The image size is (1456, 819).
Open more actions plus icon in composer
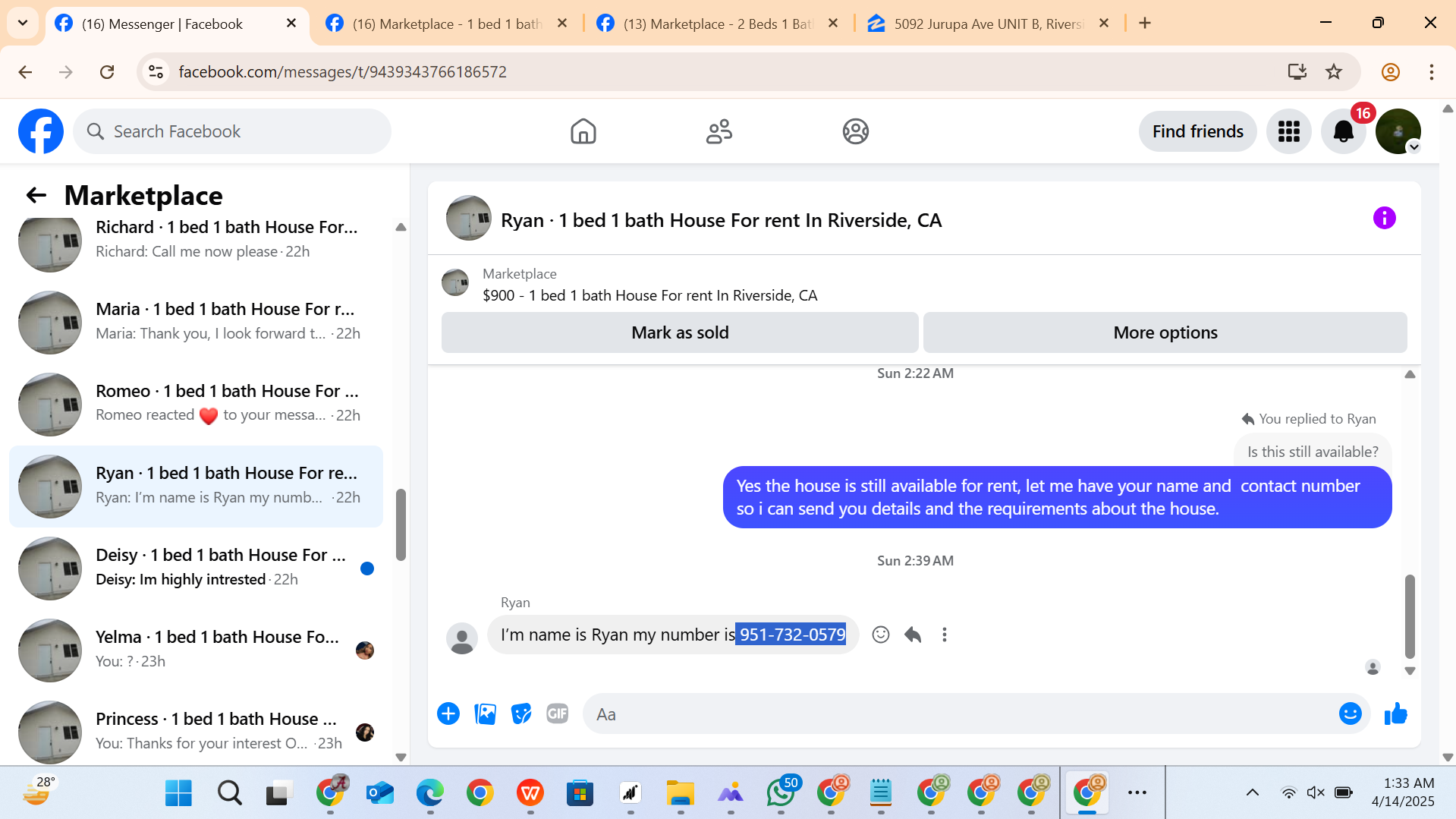tap(448, 713)
